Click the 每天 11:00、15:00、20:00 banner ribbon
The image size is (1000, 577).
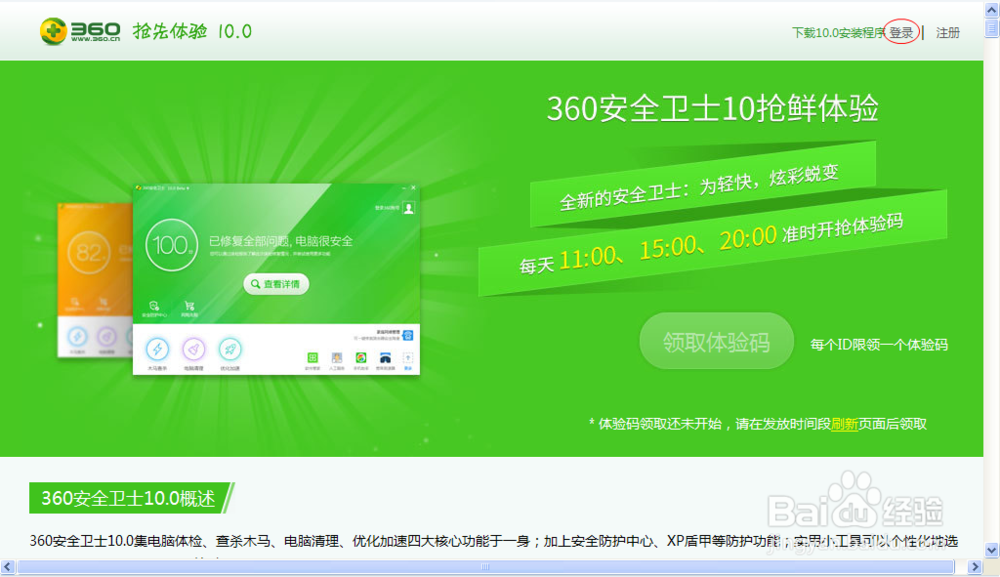tap(712, 244)
